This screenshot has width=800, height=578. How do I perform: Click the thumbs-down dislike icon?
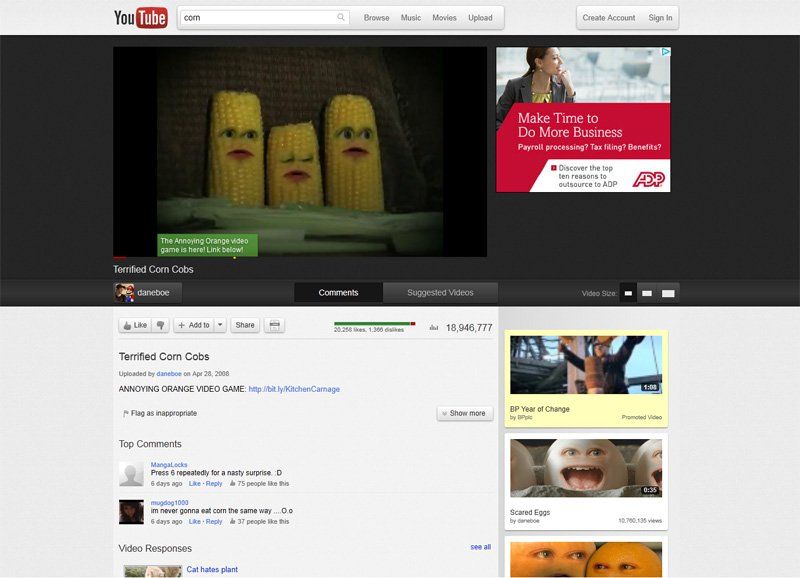(160, 325)
